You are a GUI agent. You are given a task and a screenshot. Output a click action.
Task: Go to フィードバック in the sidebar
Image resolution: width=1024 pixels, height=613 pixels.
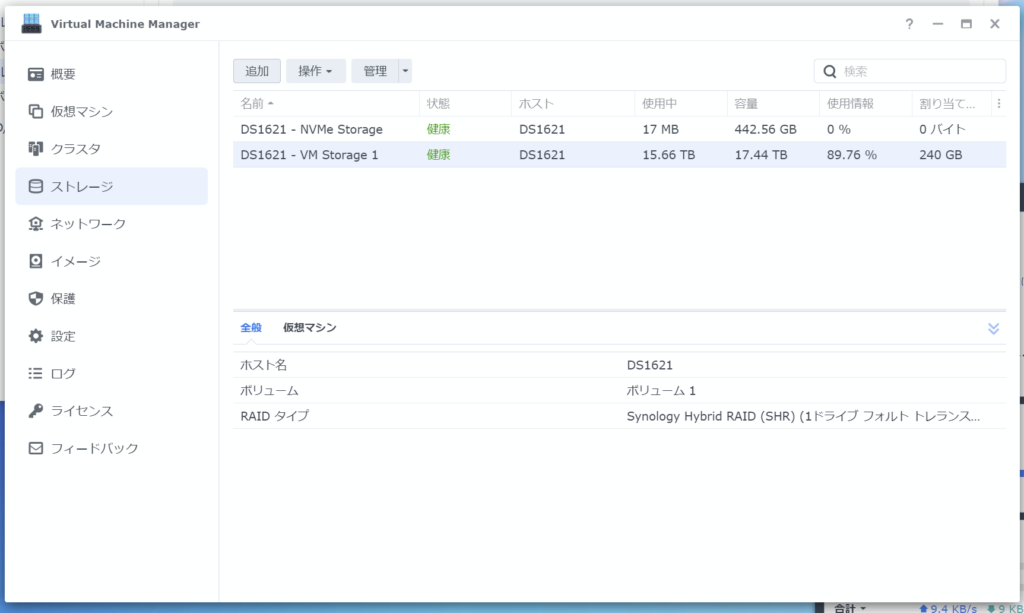112,448
